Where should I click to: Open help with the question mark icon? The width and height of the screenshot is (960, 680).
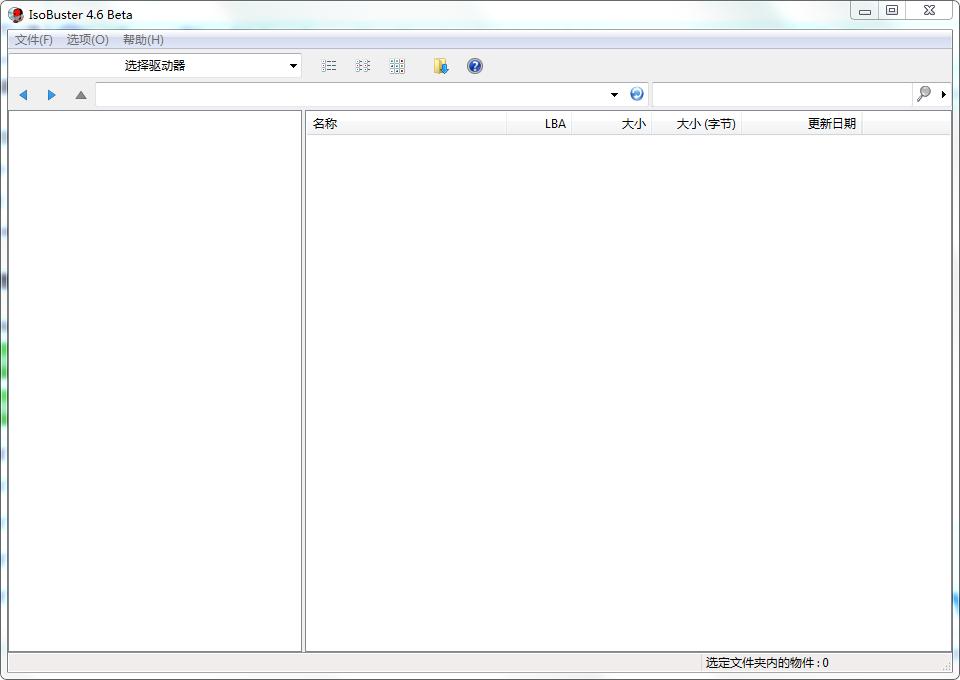pyautogui.click(x=475, y=66)
